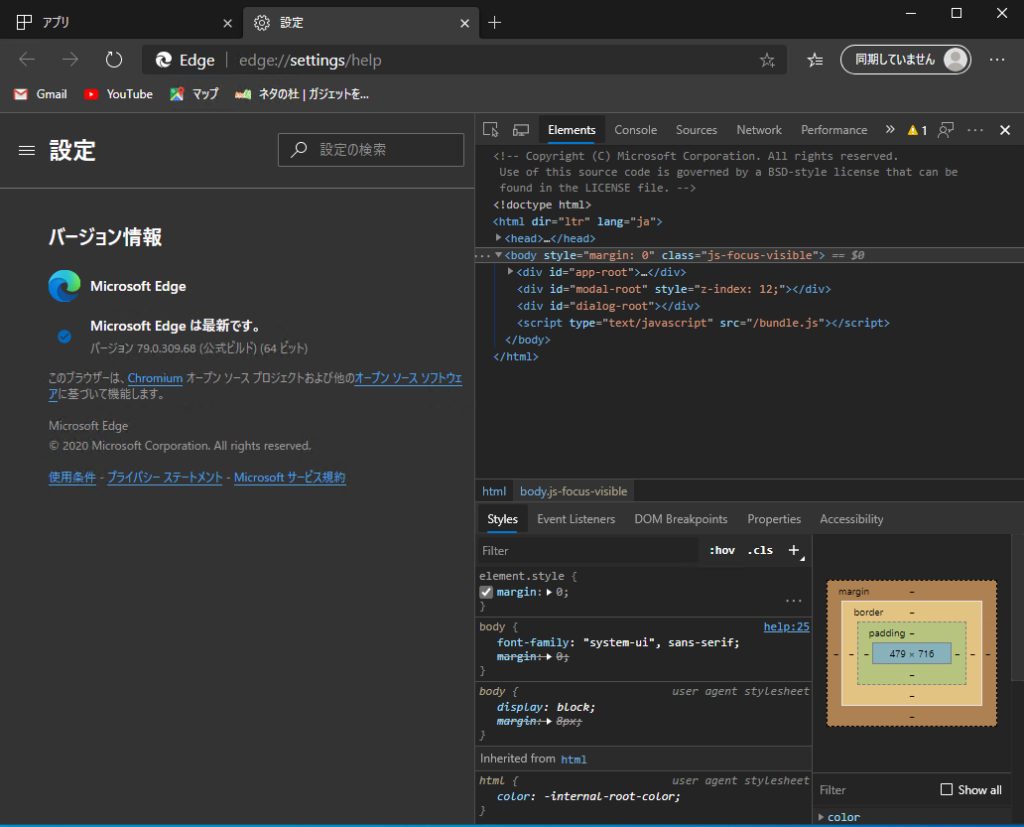Open Microsoft サービス規約 link
This screenshot has height=827, width=1024.
point(289,477)
